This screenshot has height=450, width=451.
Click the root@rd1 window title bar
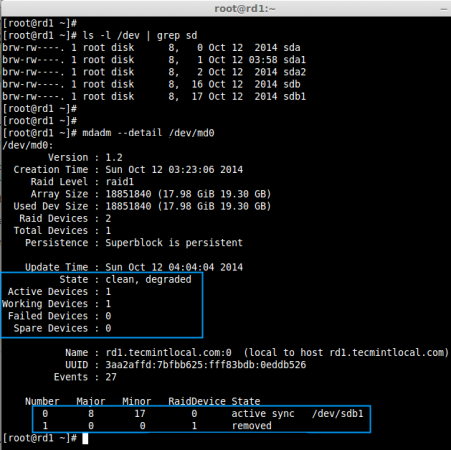pyautogui.click(x=225, y=8)
